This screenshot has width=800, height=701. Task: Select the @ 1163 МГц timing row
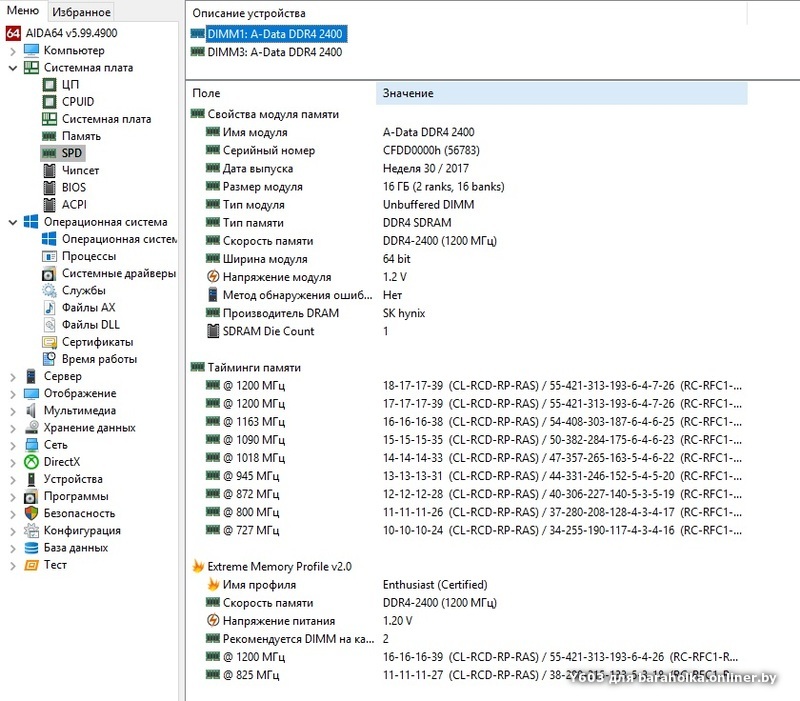(x=467, y=422)
